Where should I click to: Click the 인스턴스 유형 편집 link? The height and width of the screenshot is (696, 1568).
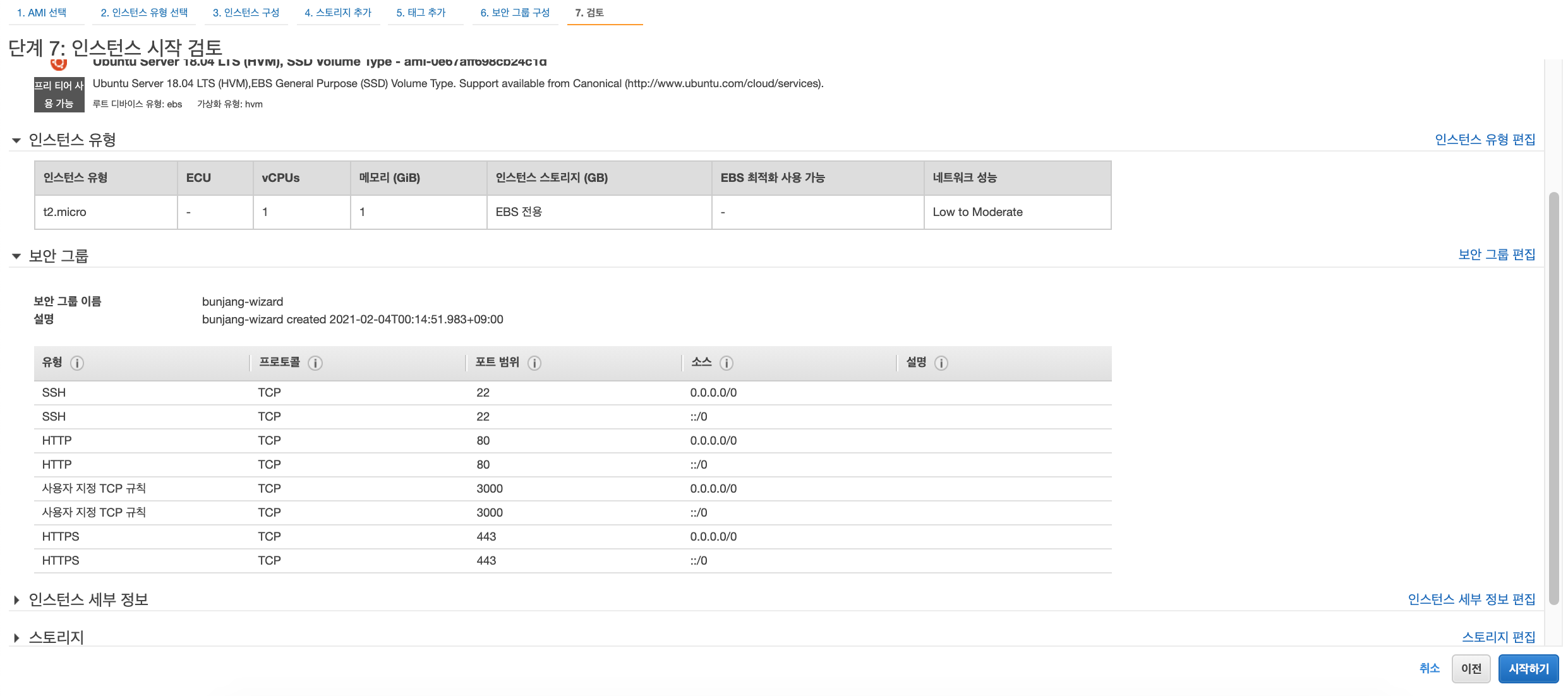(x=1485, y=140)
